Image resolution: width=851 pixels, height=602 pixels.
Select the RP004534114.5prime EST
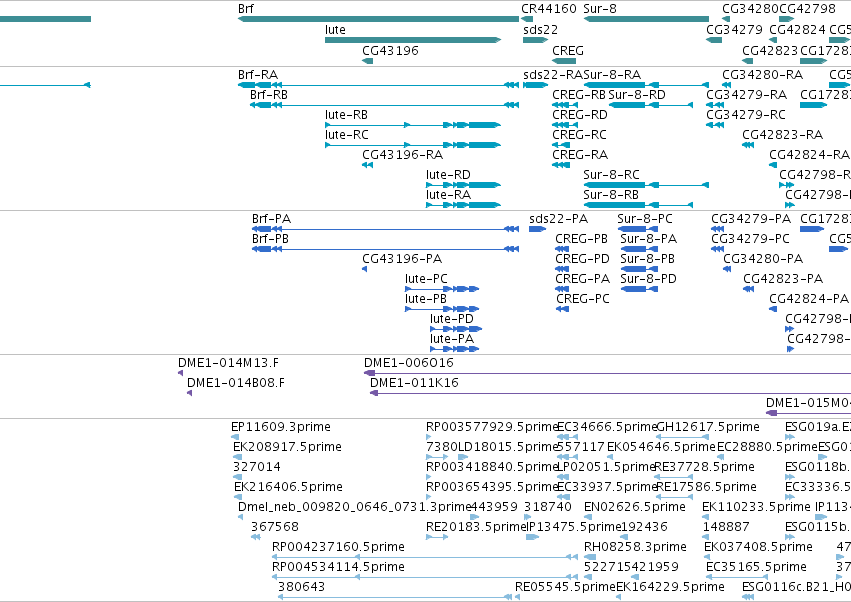(425, 576)
